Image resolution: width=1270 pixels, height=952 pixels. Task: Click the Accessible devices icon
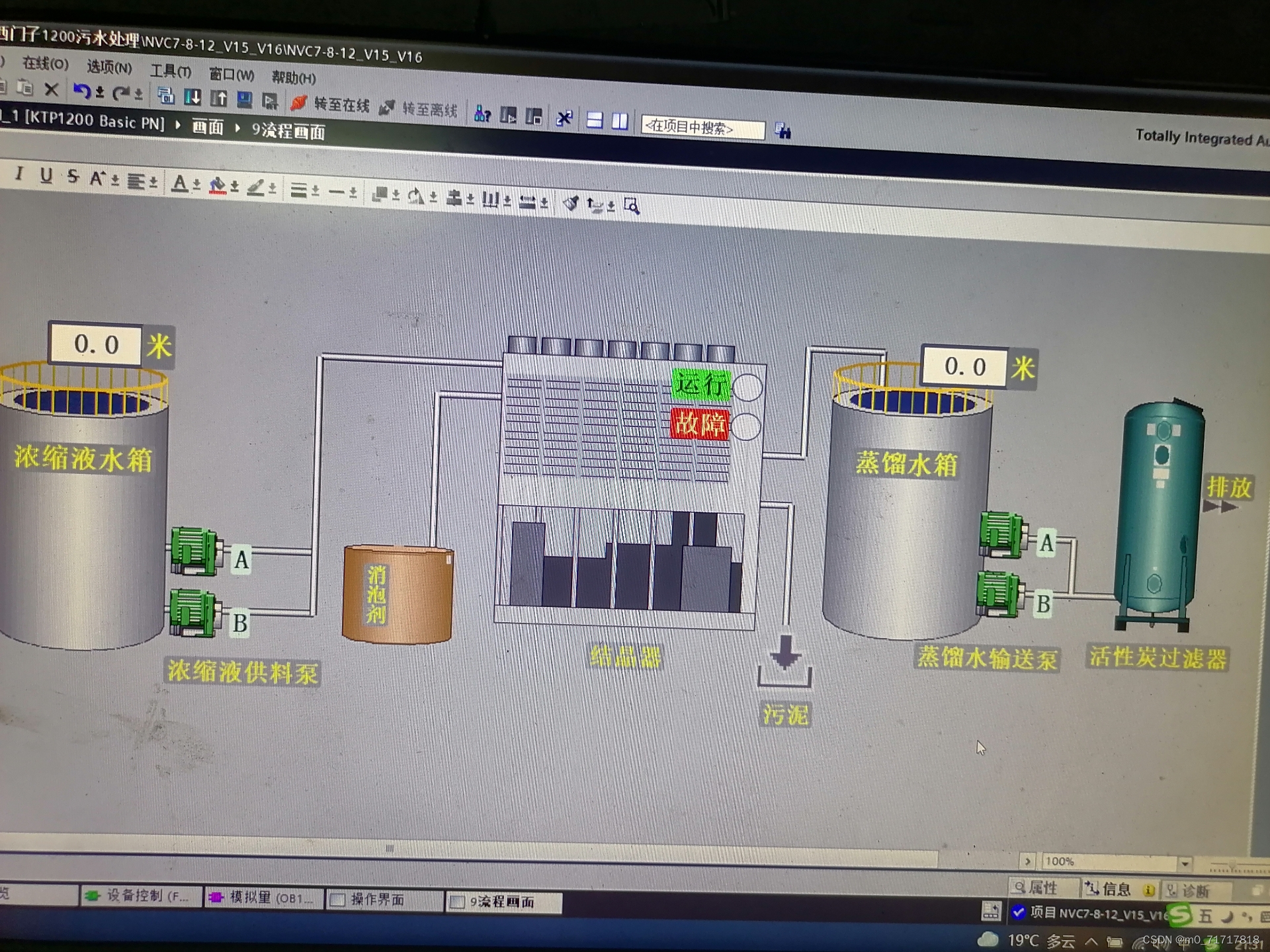(x=482, y=114)
